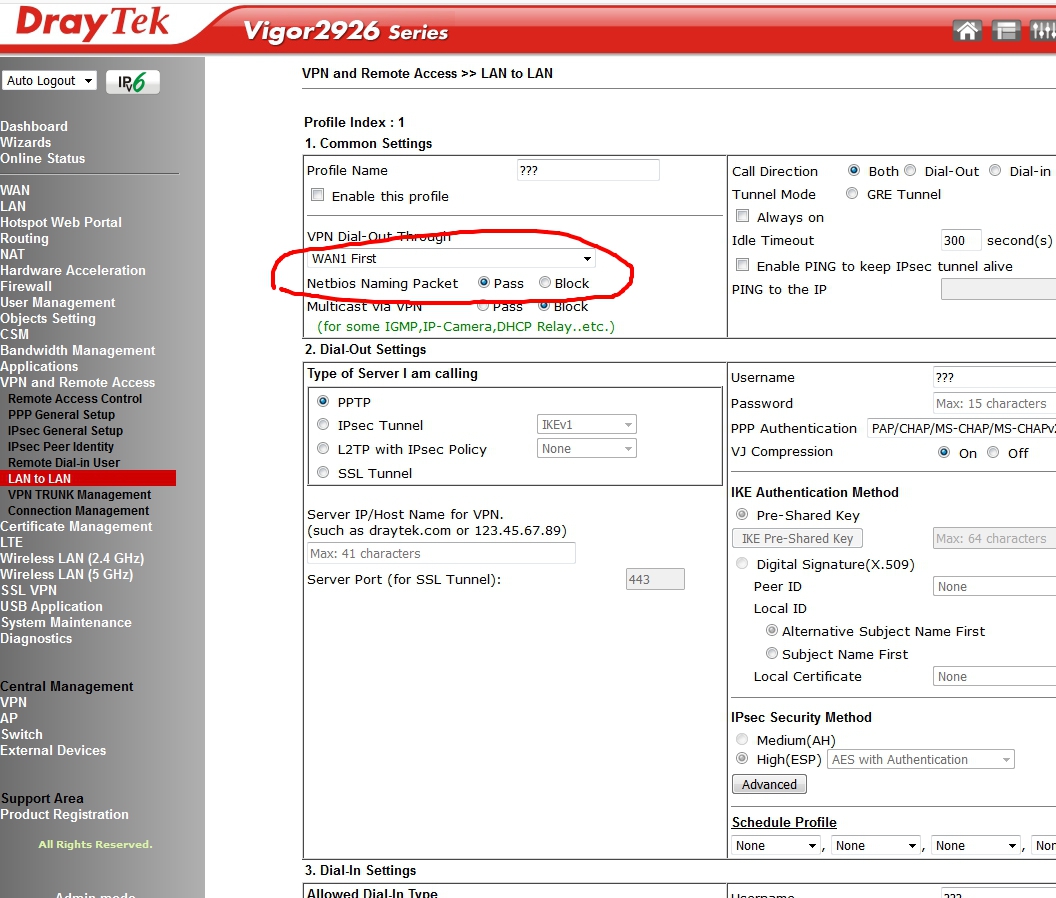The image size is (1056, 898).
Task: Select IPsec Tunnel server type
Action: 323,425
